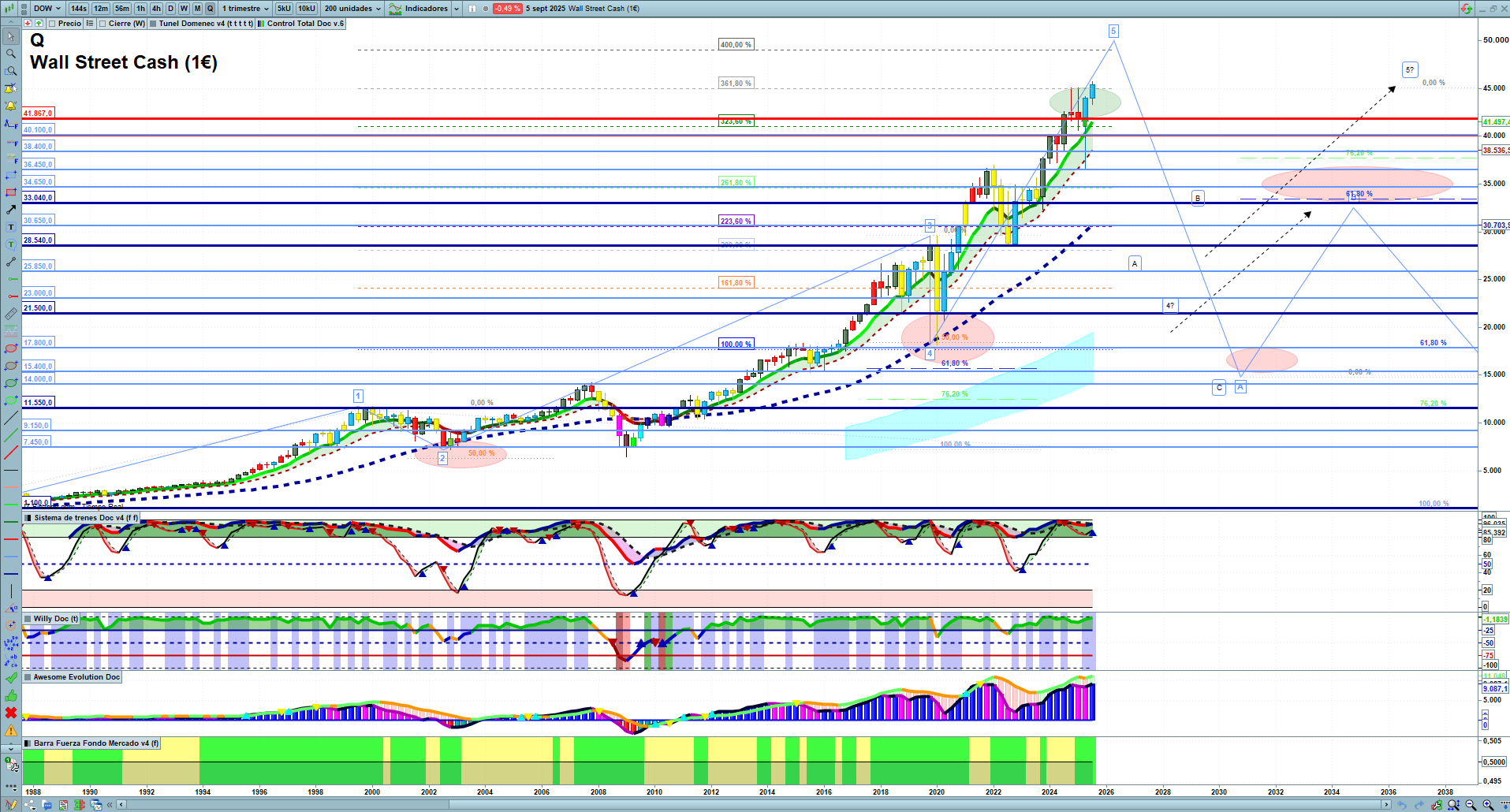
Task: Select the text box T tool
Action: [x=10, y=227]
